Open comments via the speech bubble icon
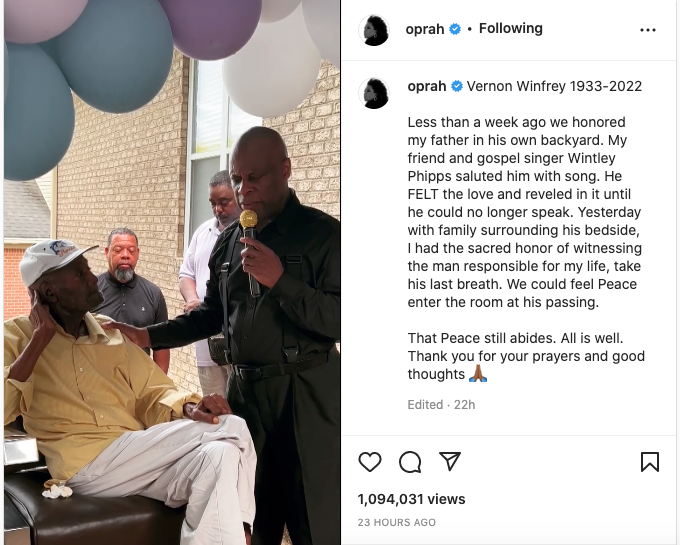 click(x=410, y=462)
